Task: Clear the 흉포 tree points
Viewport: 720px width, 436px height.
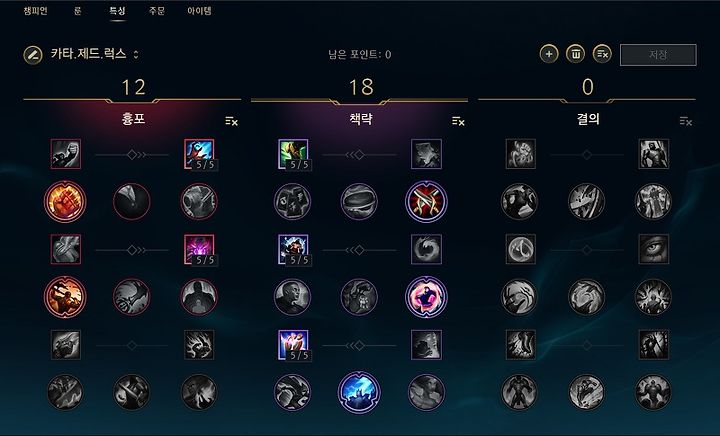Action: pos(231,121)
